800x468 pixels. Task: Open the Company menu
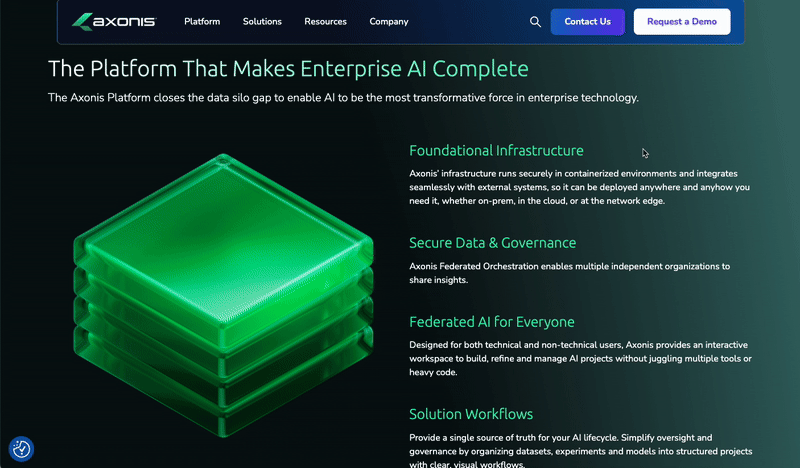tap(389, 21)
